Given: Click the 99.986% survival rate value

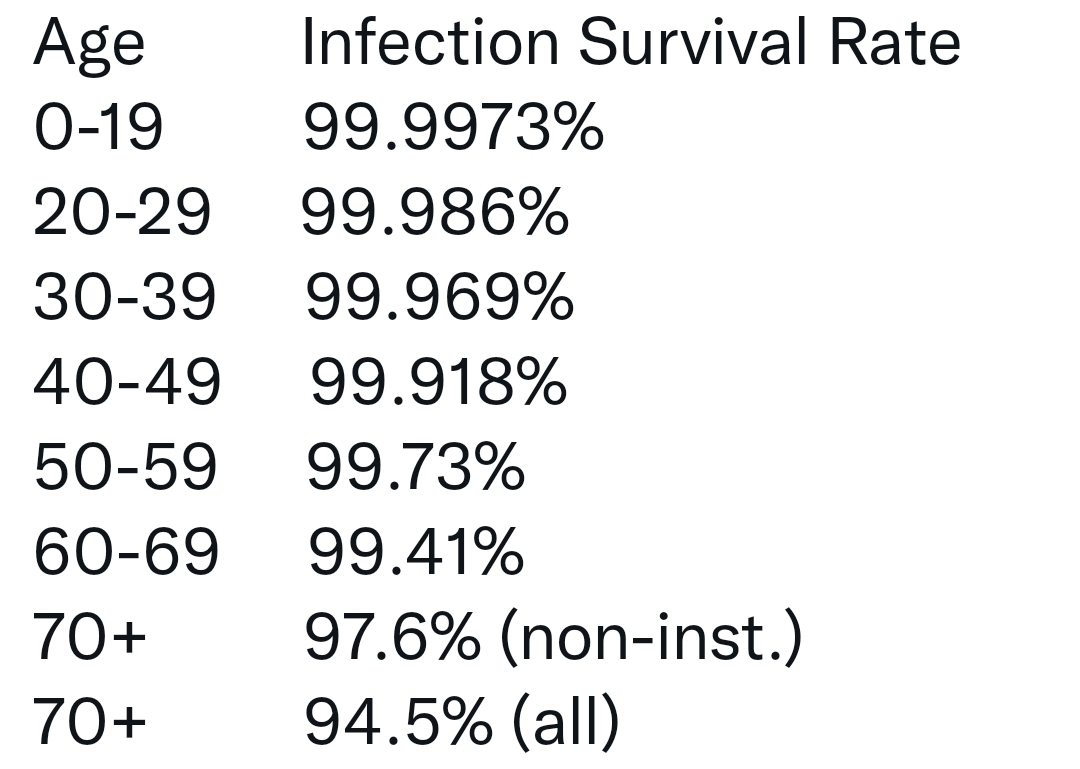Looking at the screenshot, I should pos(435,213).
